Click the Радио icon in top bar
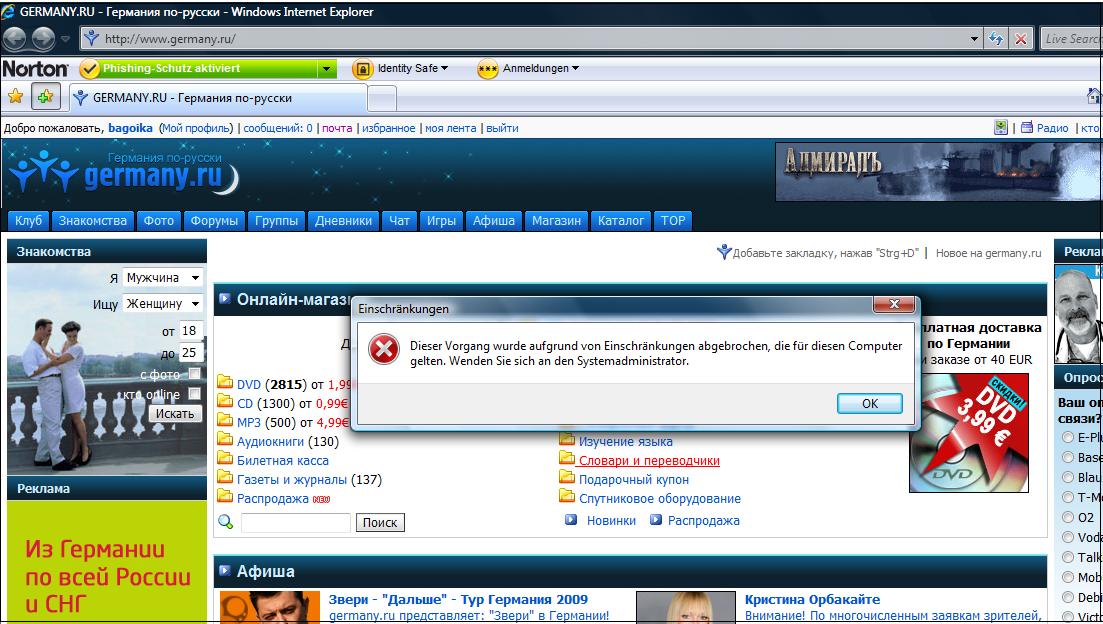Screen dimensions: 1103x624 (1026, 127)
